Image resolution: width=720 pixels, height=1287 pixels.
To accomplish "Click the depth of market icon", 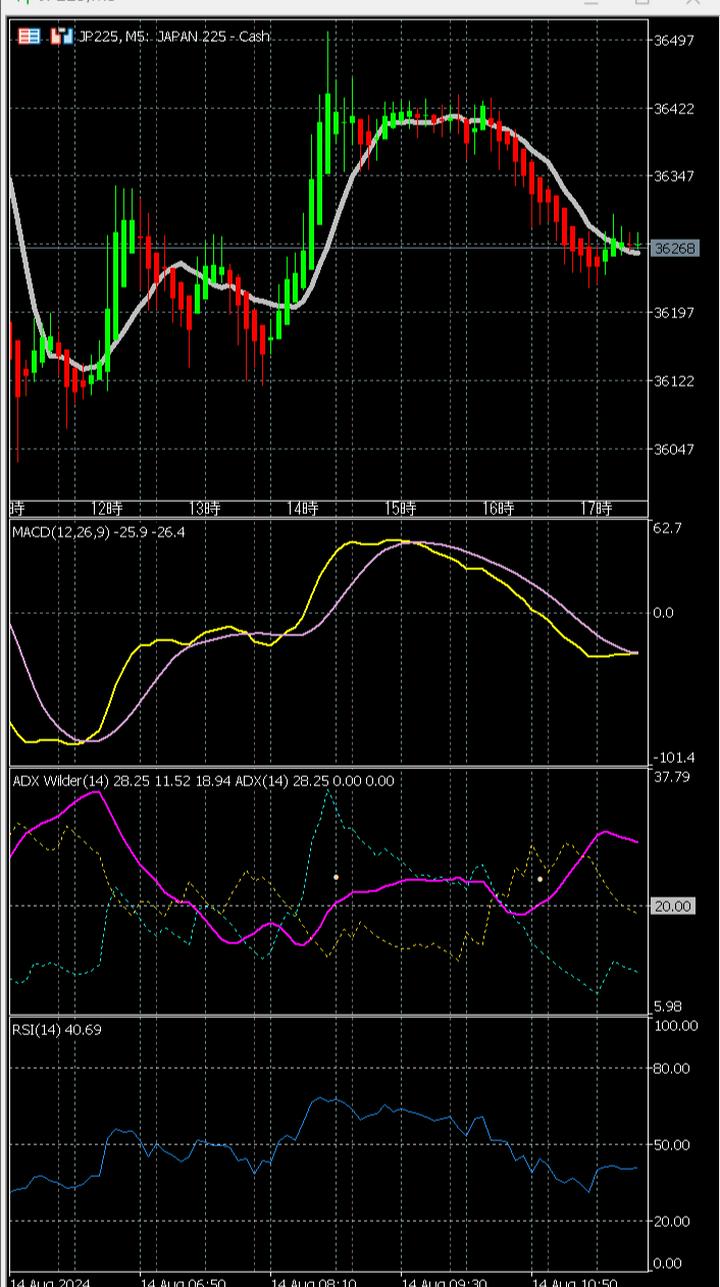I will 62,37.
